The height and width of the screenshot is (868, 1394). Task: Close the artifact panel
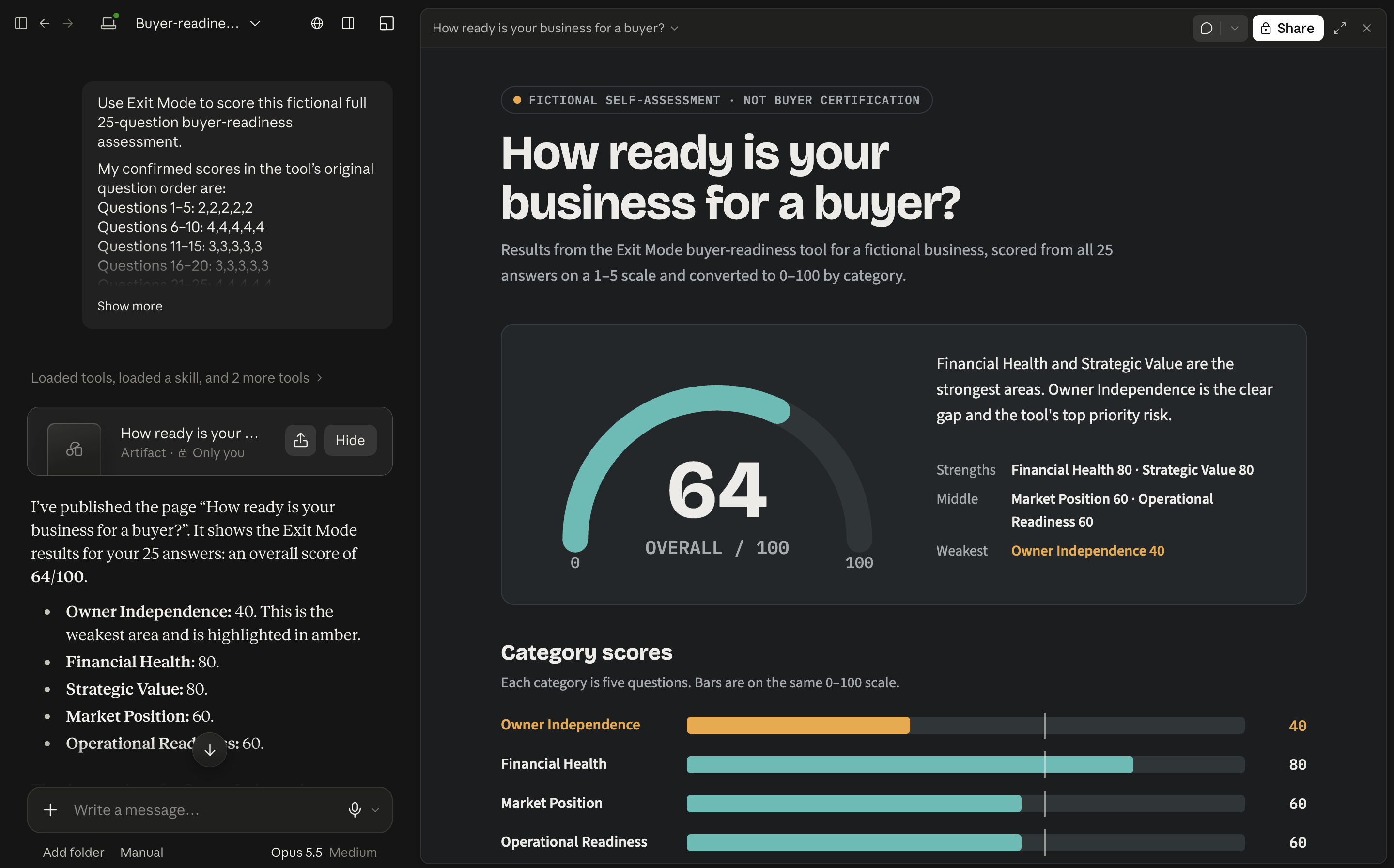(1366, 28)
